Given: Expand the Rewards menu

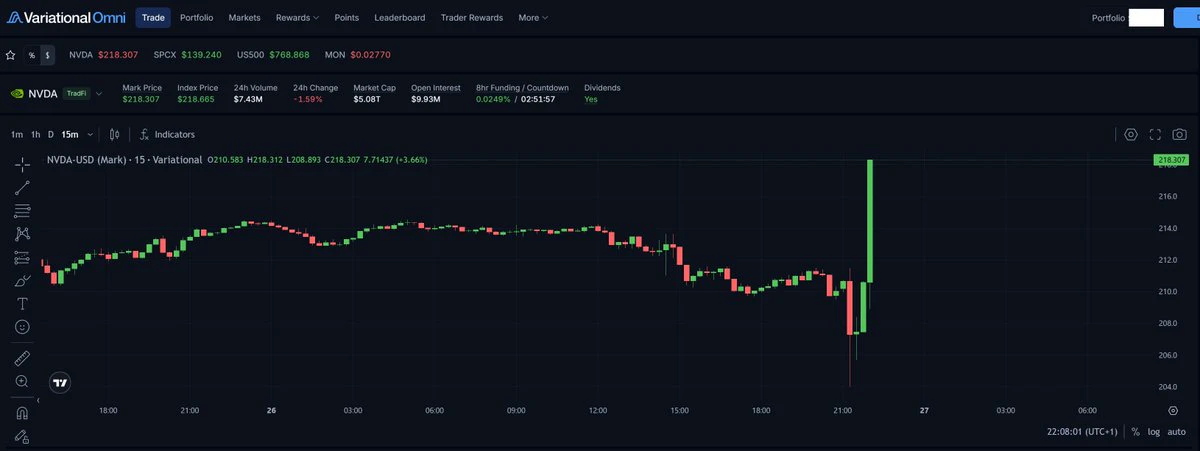Looking at the screenshot, I should 298,17.
